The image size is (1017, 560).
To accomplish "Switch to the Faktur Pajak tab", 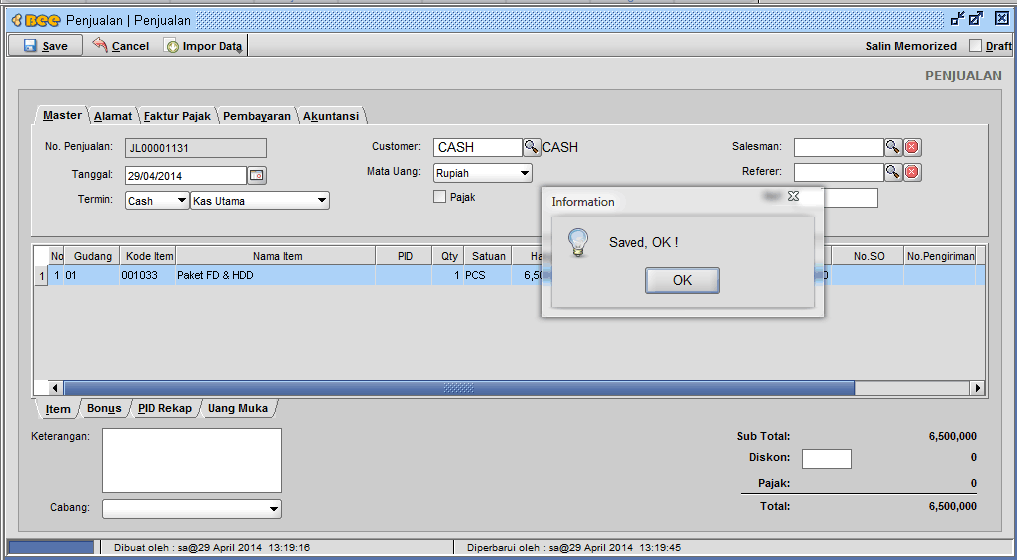I will click(177, 116).
